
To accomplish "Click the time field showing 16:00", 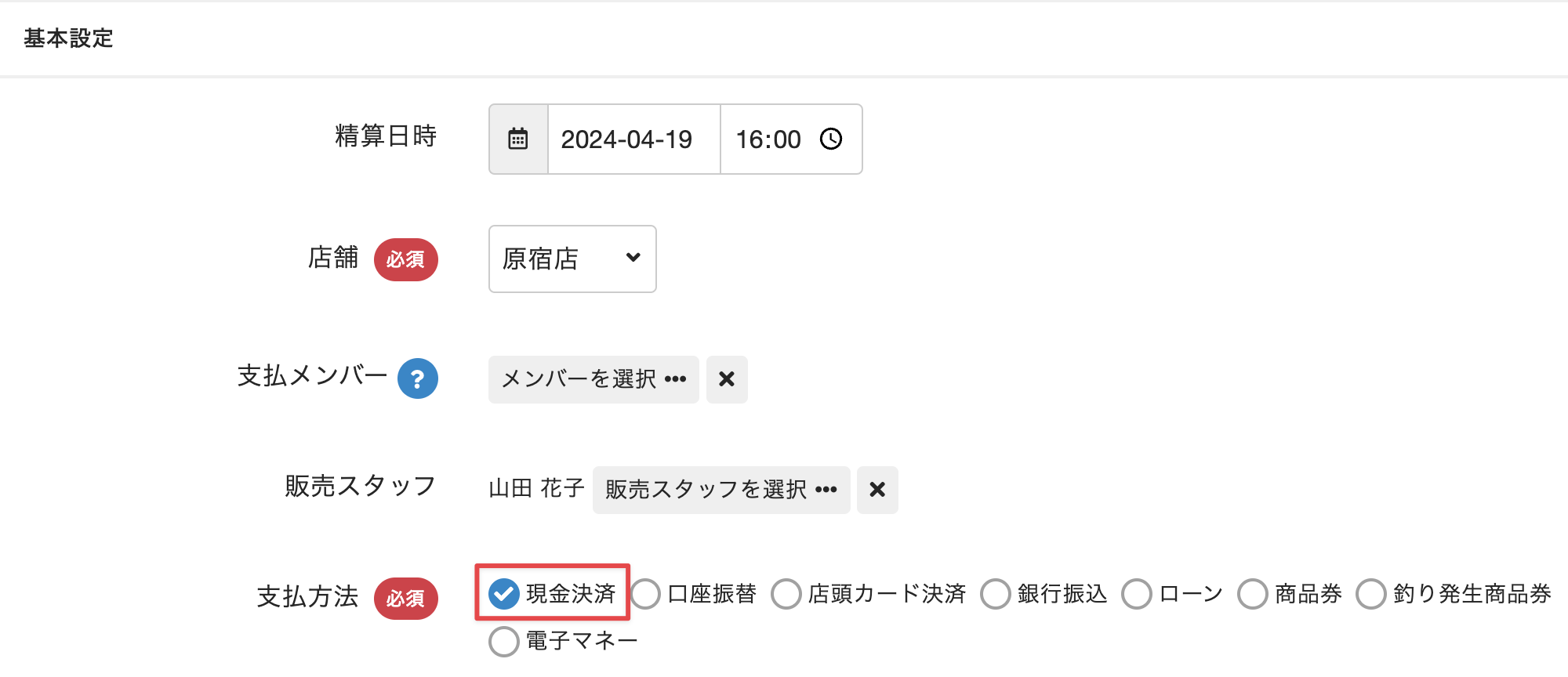I will pyautogui.click(x=768, y=139).
